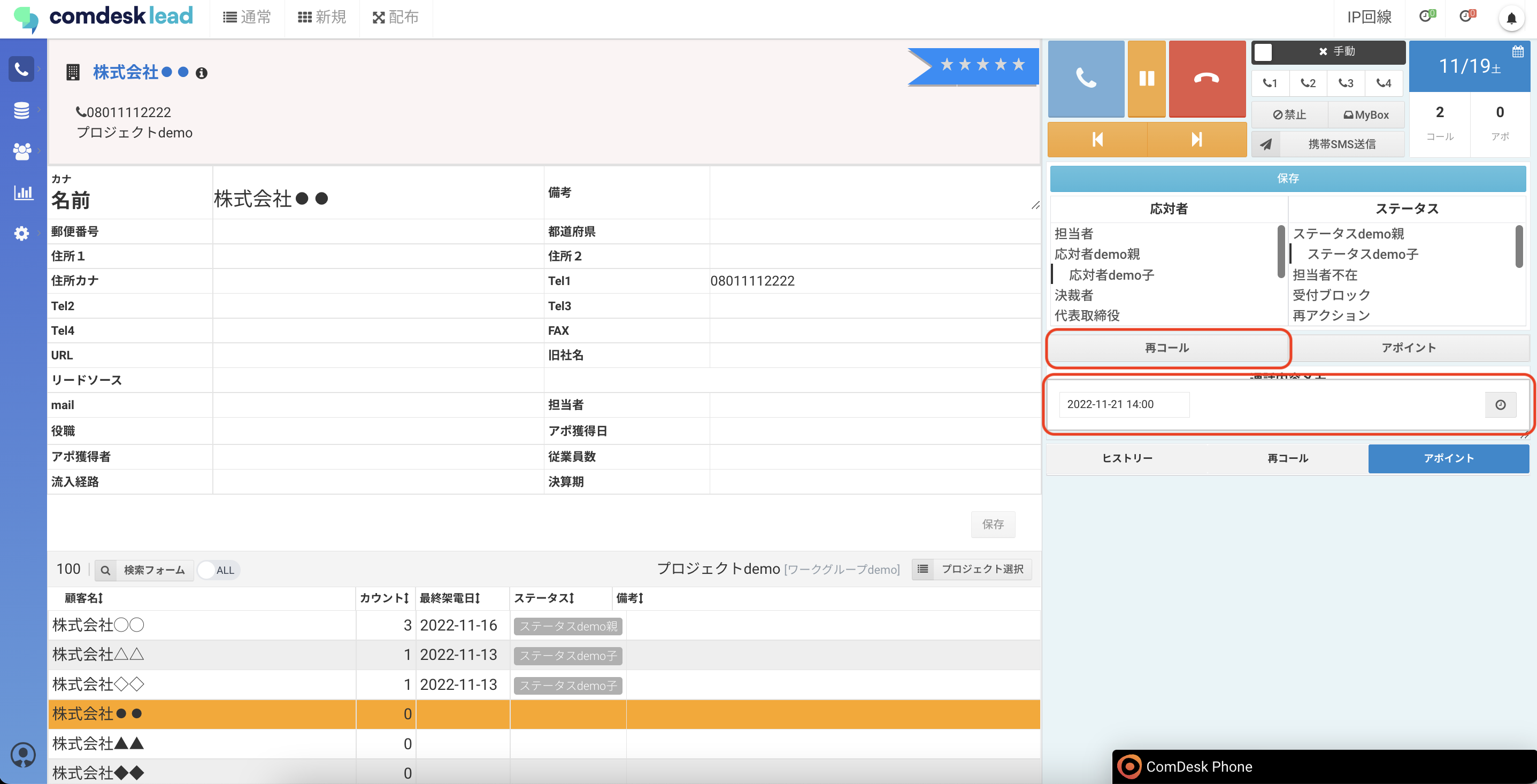The image size is (1537, 784).
Task: Dial phone line 1
Action: (1270, 83)
